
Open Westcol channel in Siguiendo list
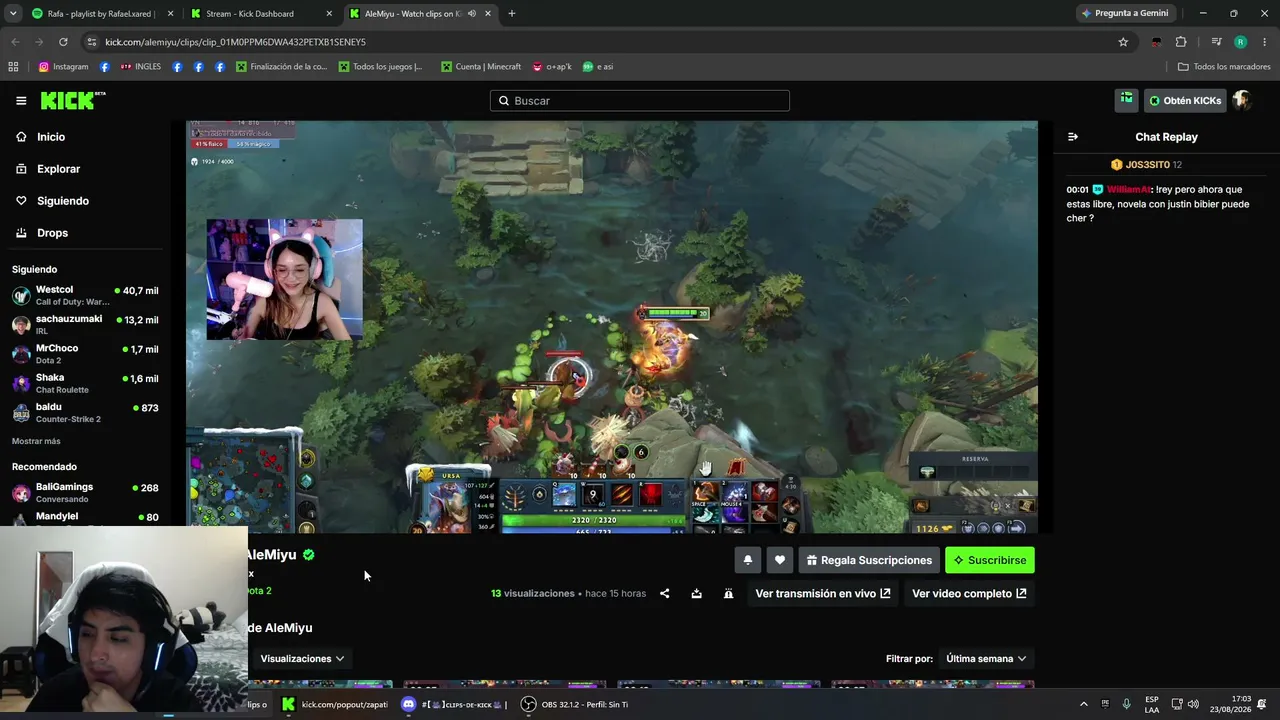point(85,295)
